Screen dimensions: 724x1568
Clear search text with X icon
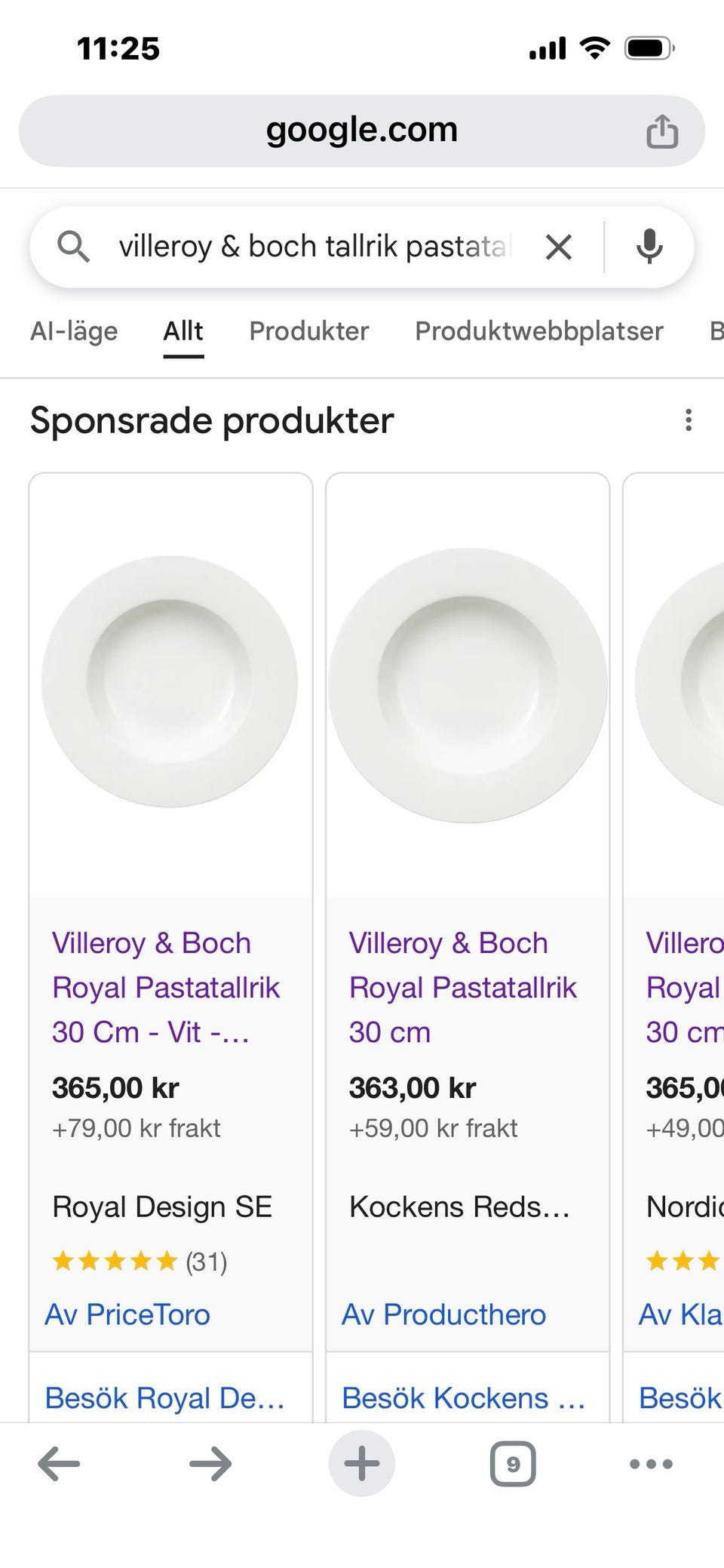pos(558,247)
